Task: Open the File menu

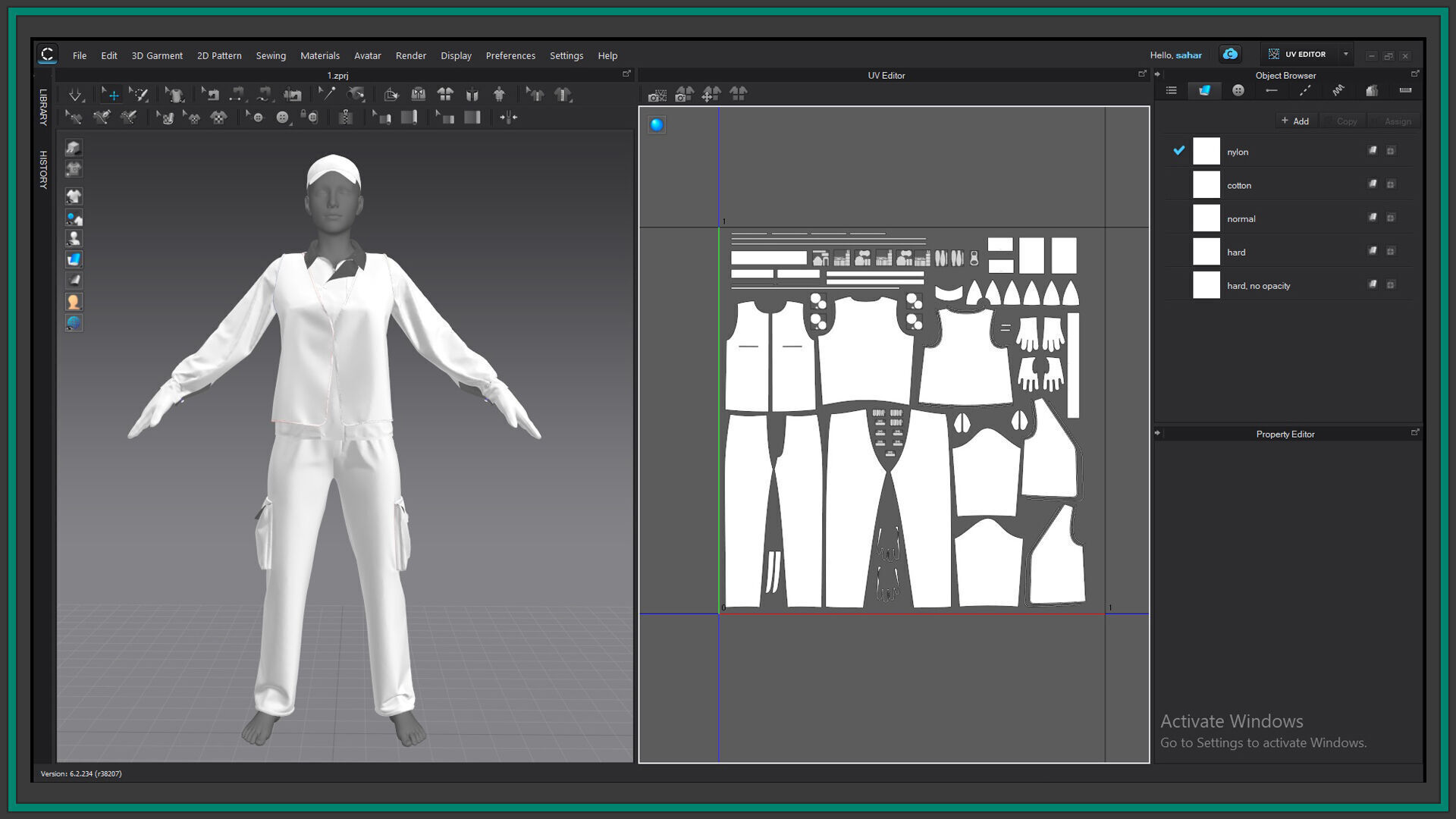Action: [x=80, y=55]
